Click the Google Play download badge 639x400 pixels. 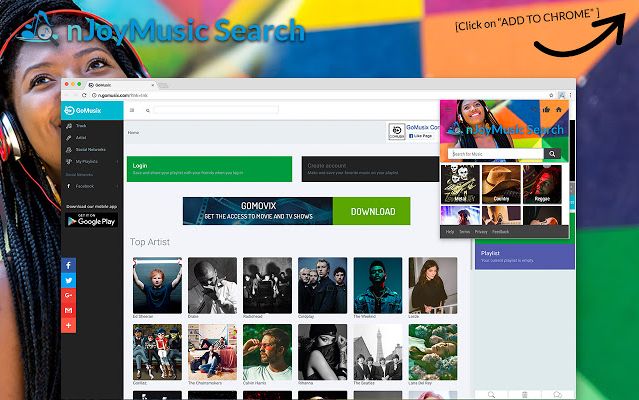(x=91, y=220)
